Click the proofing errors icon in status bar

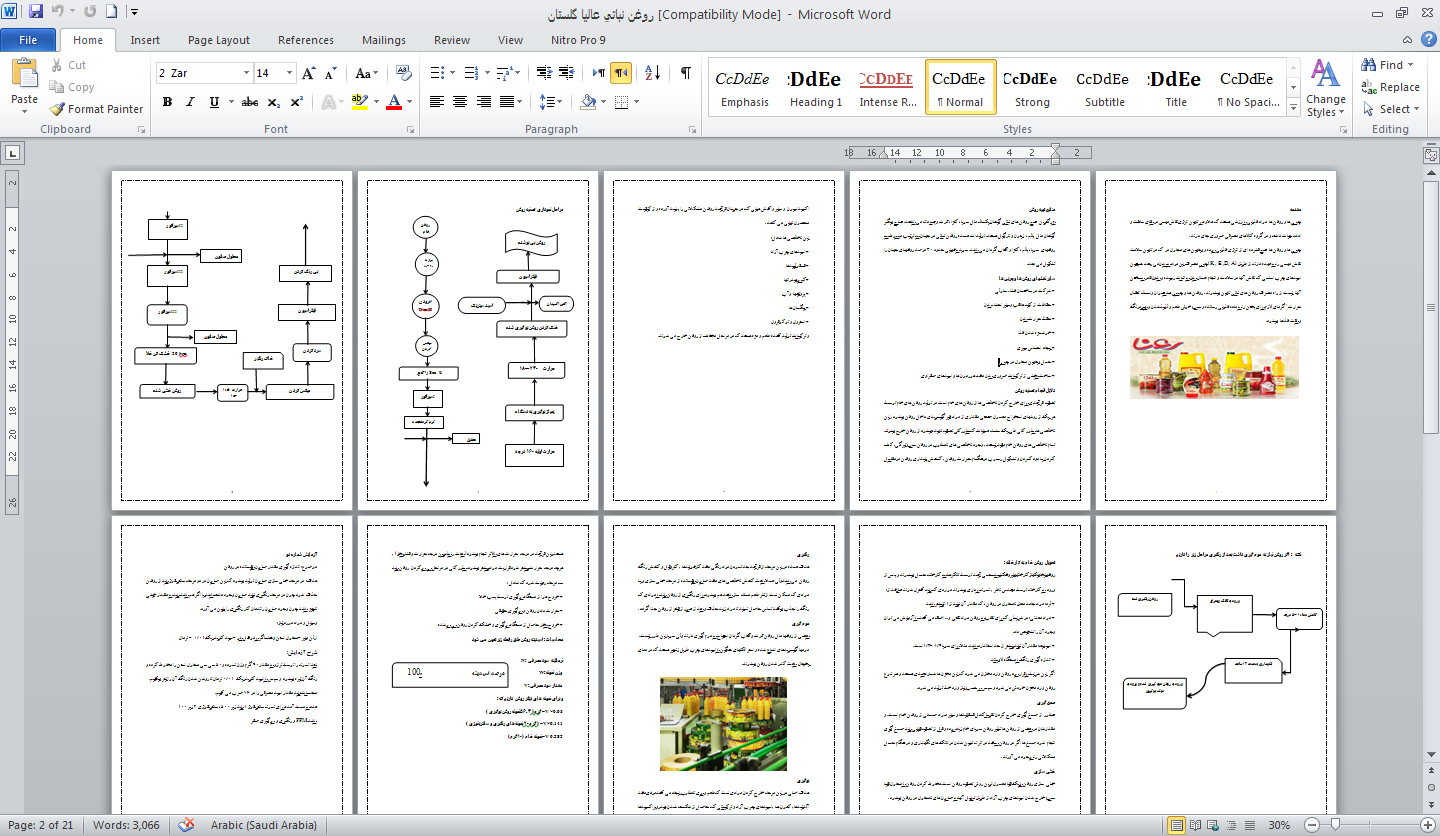tap(186, 825)
